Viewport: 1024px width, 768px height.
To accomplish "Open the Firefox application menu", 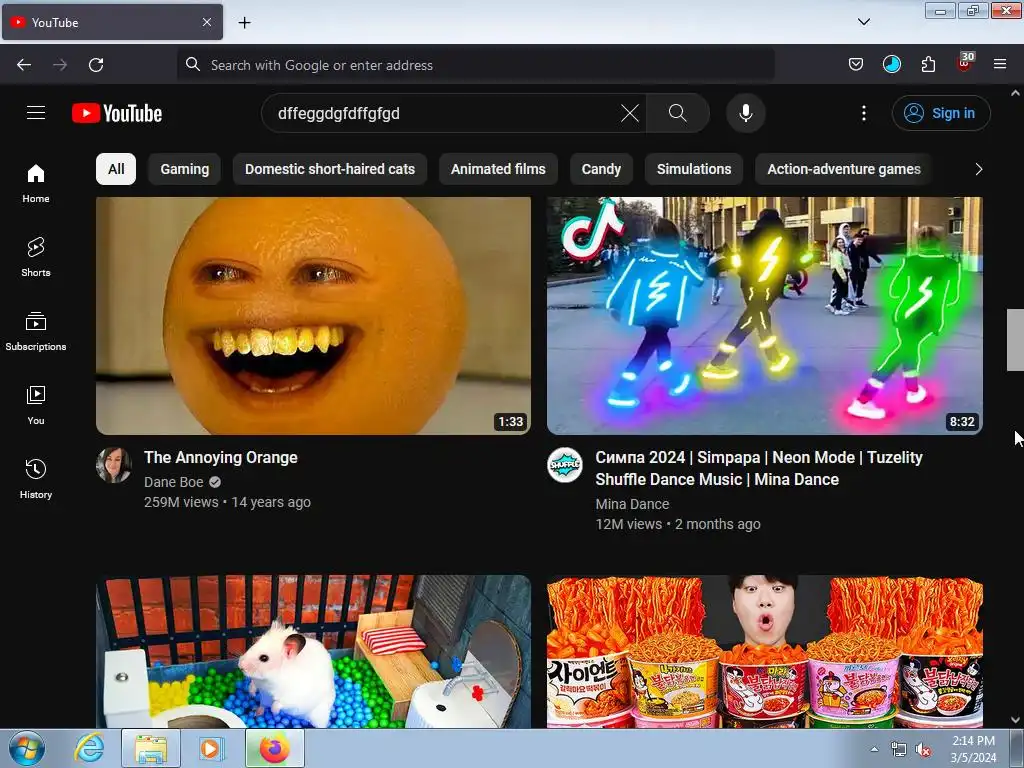I will click(x=1000, y=64).
